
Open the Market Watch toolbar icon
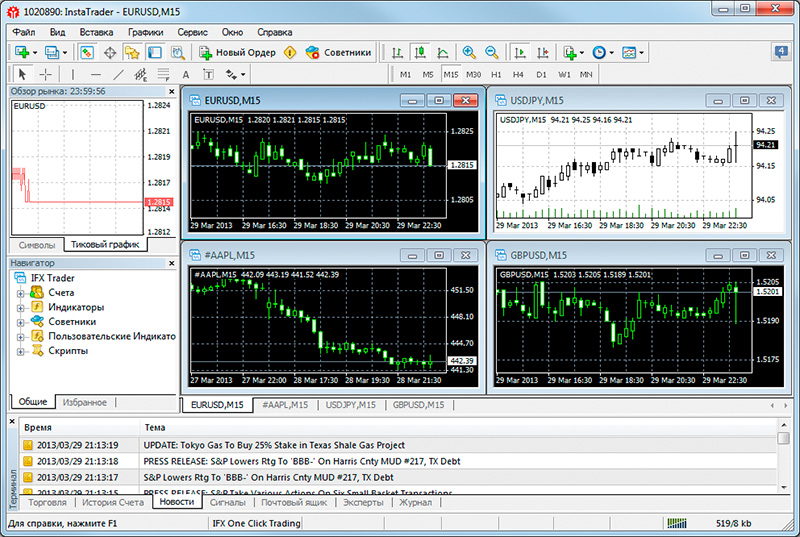coord(87,52)
